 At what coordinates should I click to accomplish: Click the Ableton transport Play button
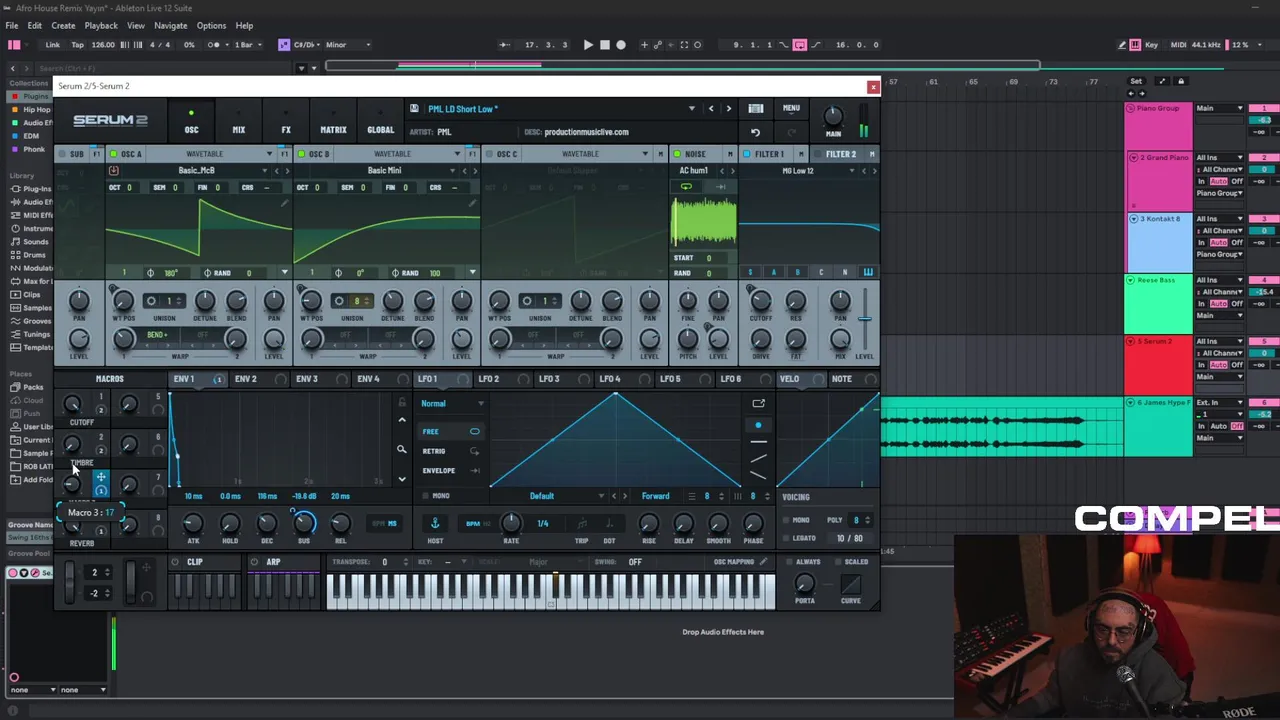[588, 44]
